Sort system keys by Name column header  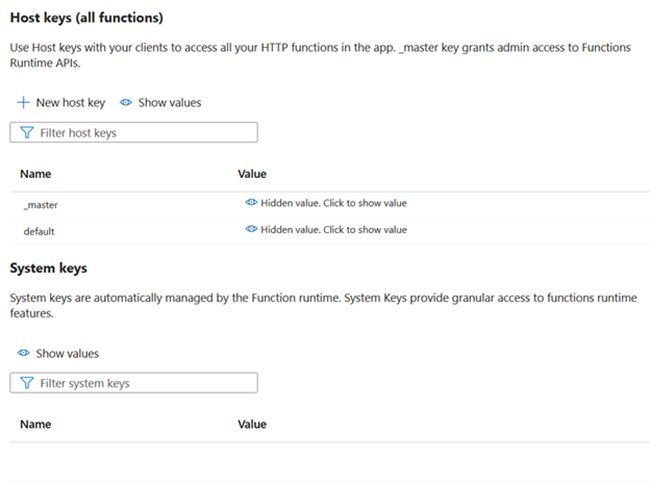[x=35, y=424]
